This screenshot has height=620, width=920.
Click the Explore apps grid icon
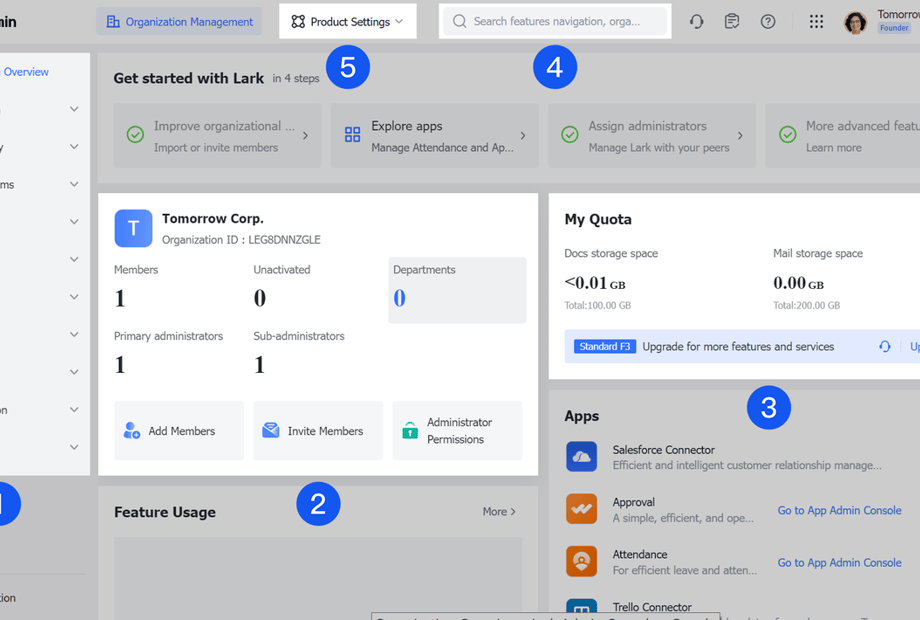click(352, 135)
